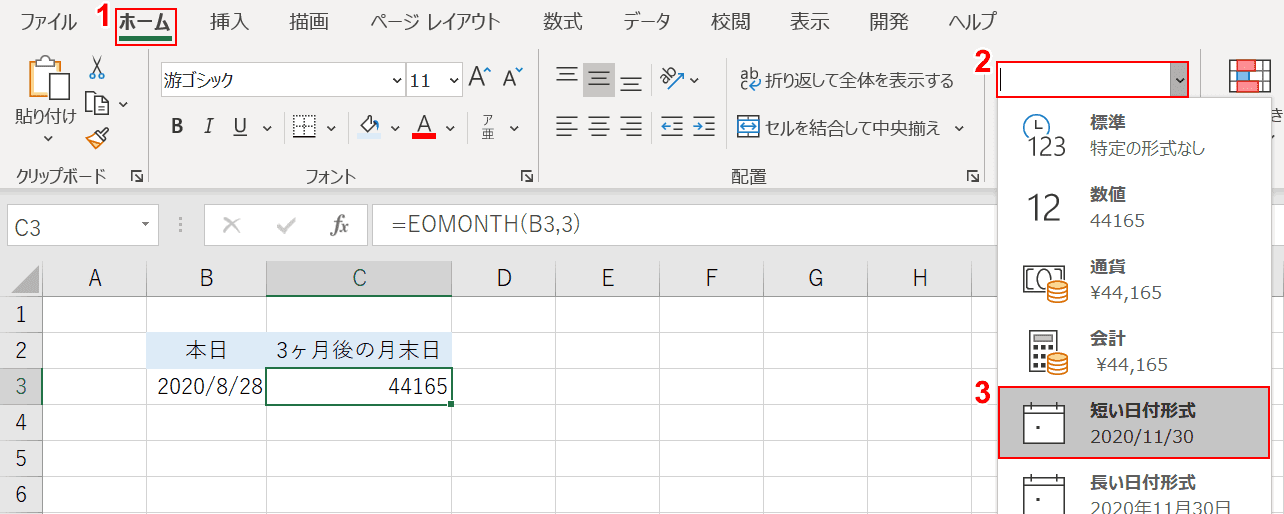Screen dimensions: 1284x514
Task: Increase font size with large A
Action: pyautogui.click(x=479, y=79)
